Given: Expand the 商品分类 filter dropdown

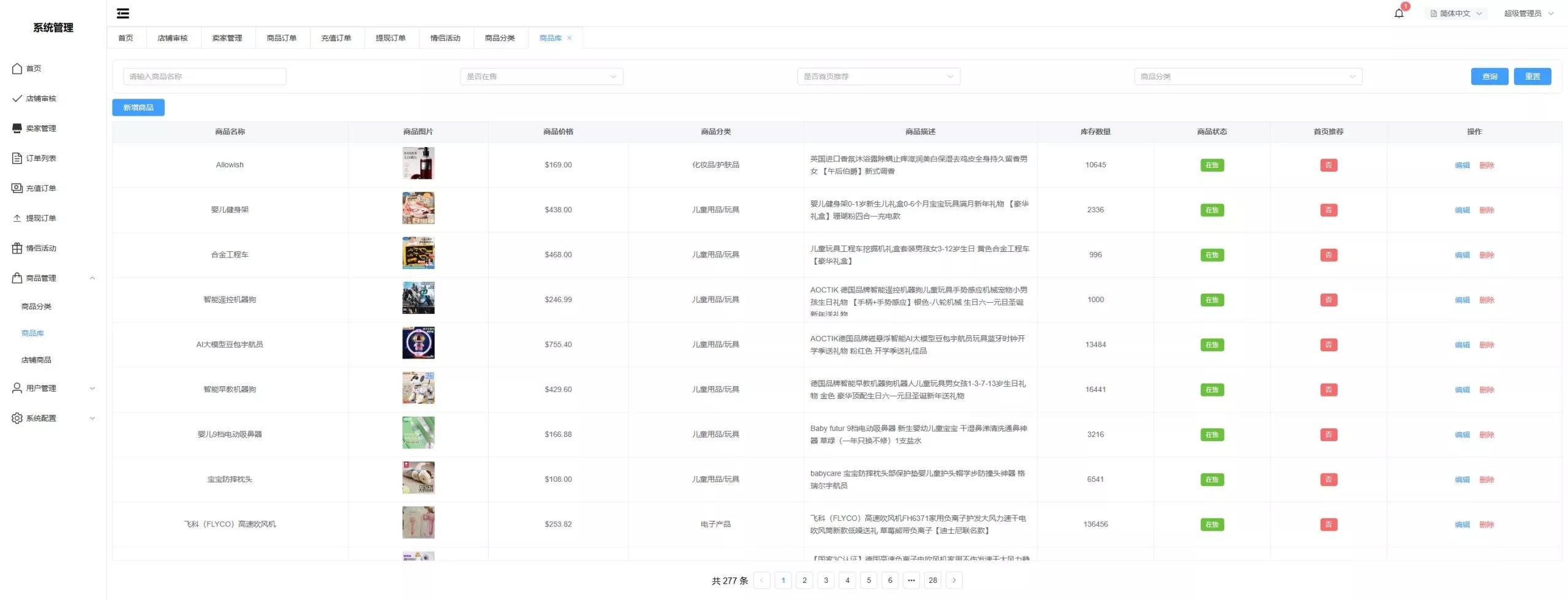Looking at the screenshot, I should 1248,77.
